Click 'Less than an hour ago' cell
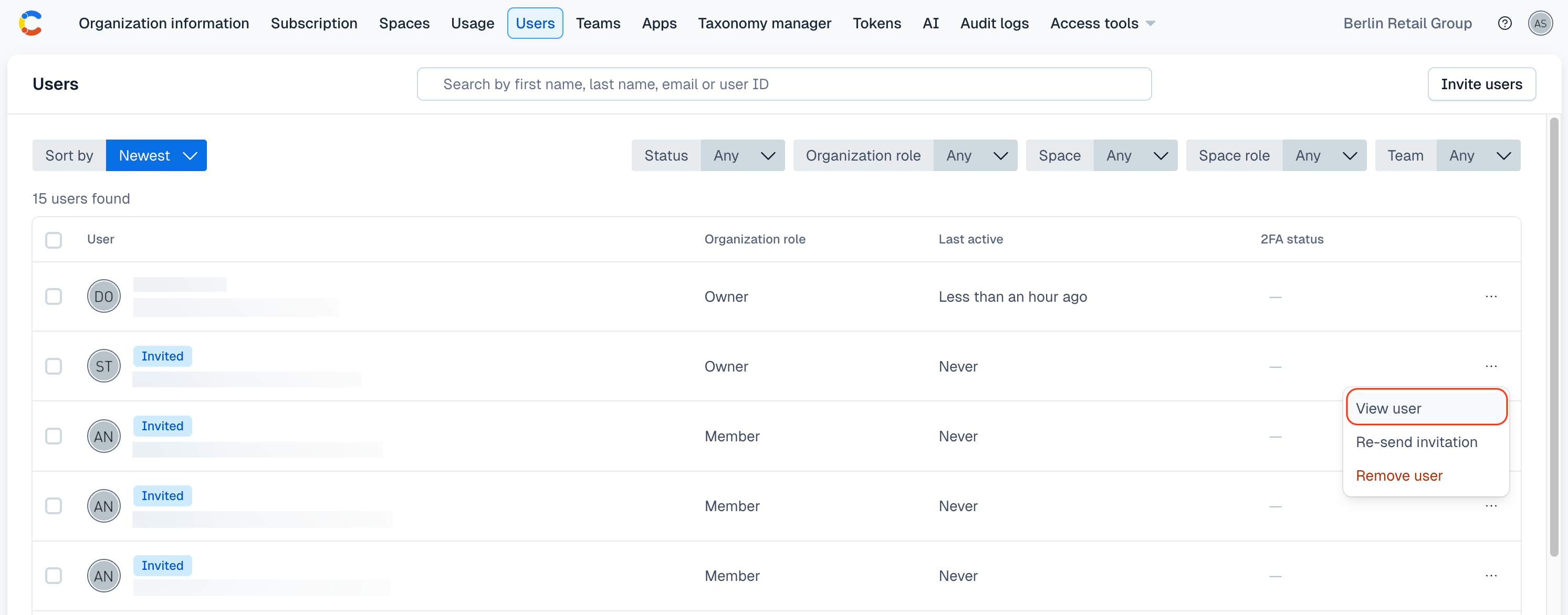This screenshot has width=1568, height=615. pos(1012,296)
